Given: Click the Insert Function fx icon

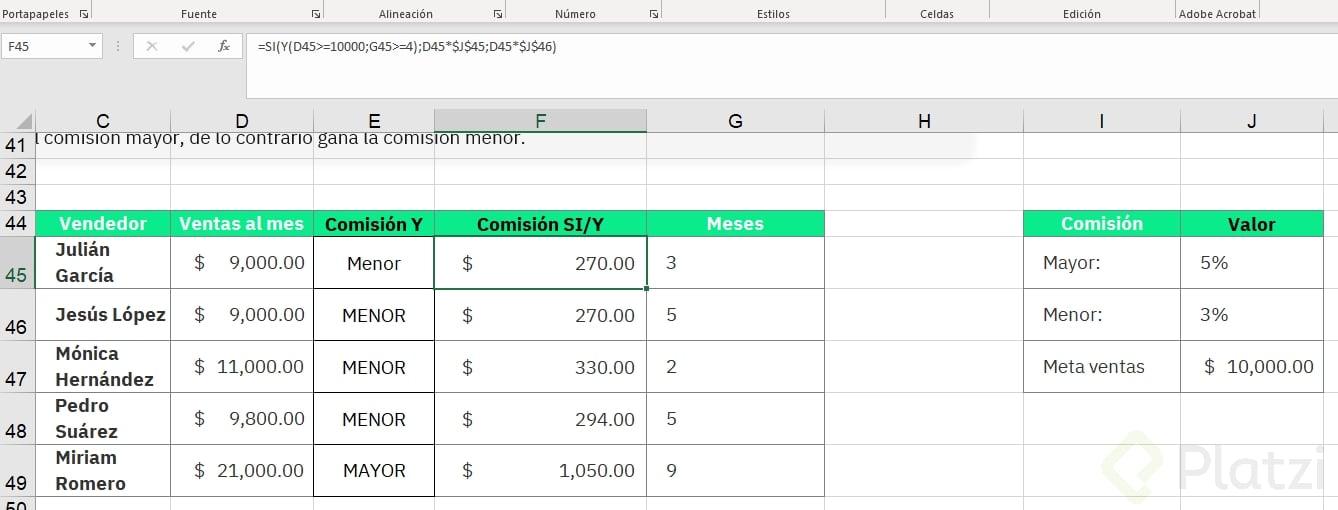Looking at the screenshot, I should pyautogui.click(x=224, y=46).
